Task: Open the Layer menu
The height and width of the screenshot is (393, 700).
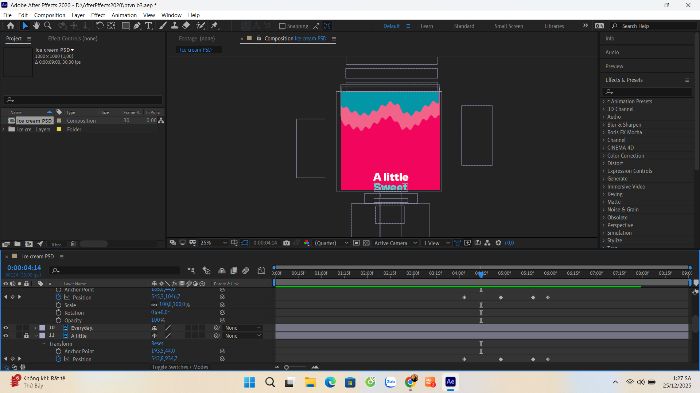Action: tap(78, 15)
